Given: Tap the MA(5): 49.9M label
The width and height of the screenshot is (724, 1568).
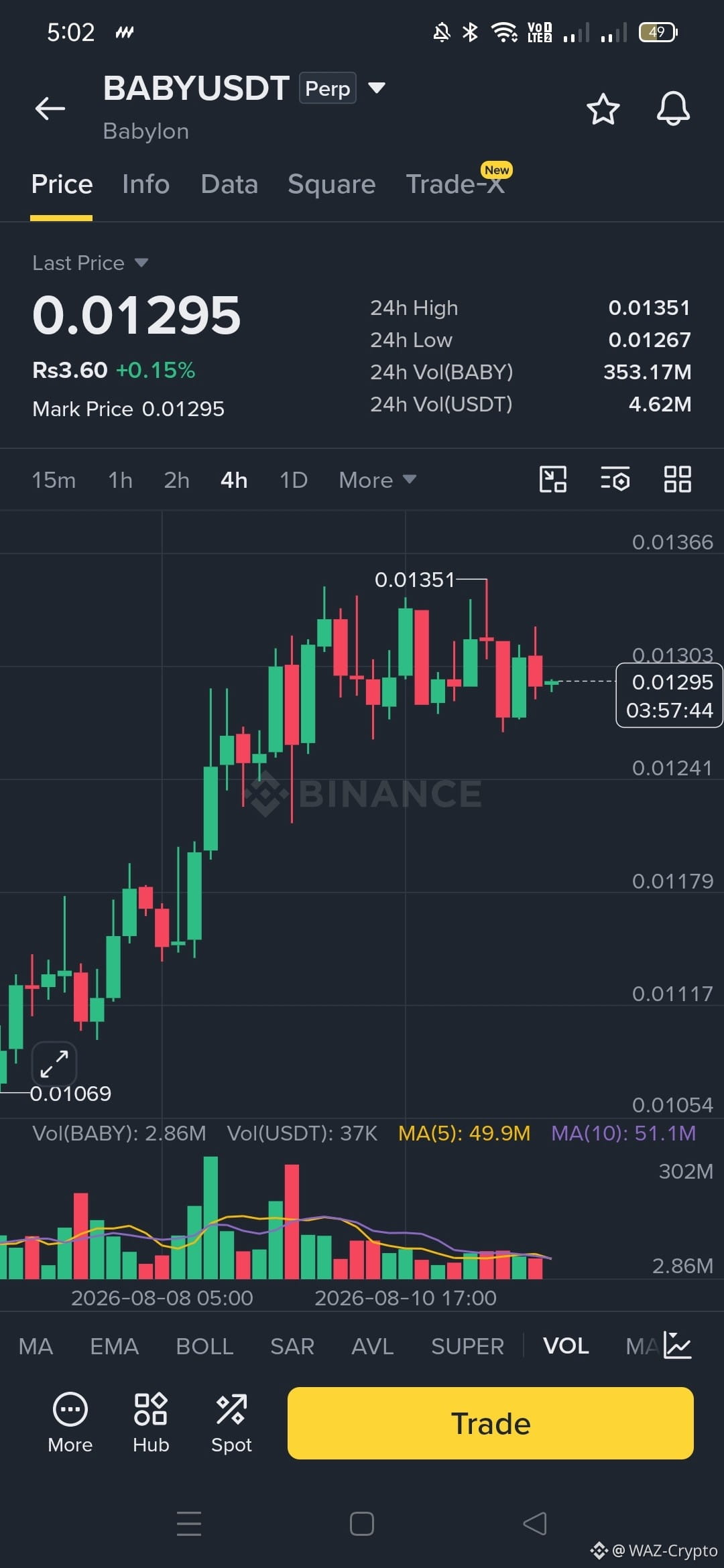Looking at the screenshot, I should [x=464, y=1133].
